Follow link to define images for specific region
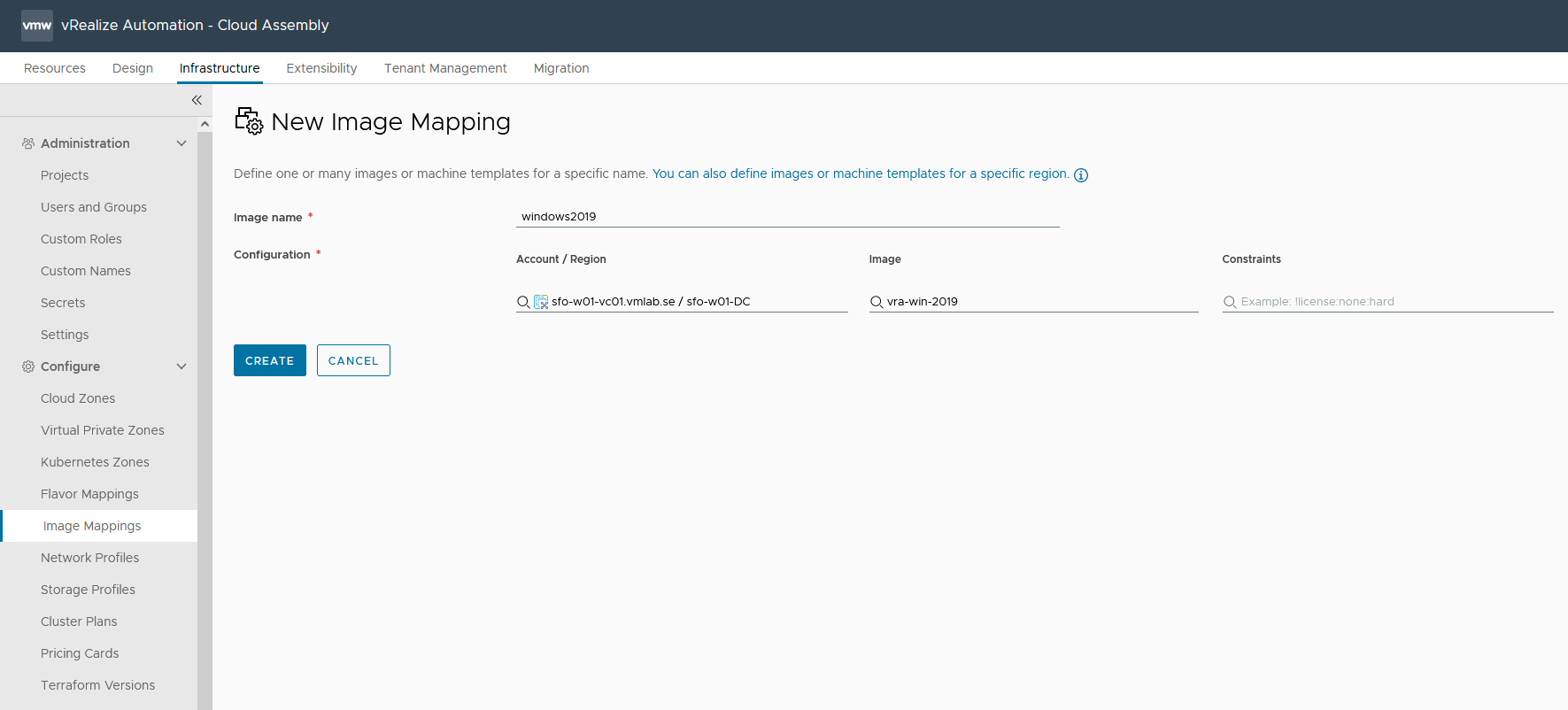 [x=861, y=174]
